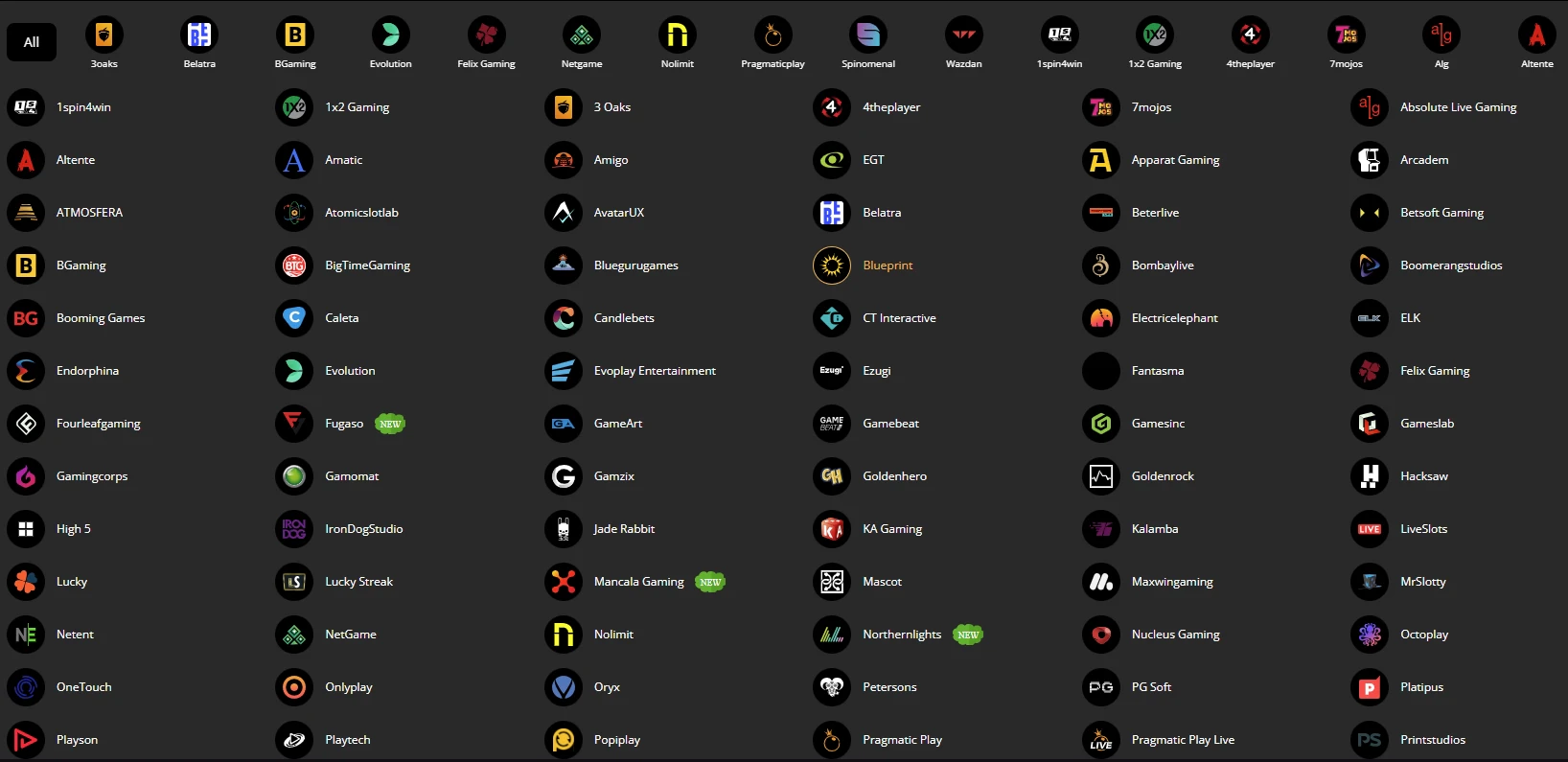Viewport: 1568px width, 762px height.
Task: Open the Caleta provider icon
Action: tap(294, 318)
